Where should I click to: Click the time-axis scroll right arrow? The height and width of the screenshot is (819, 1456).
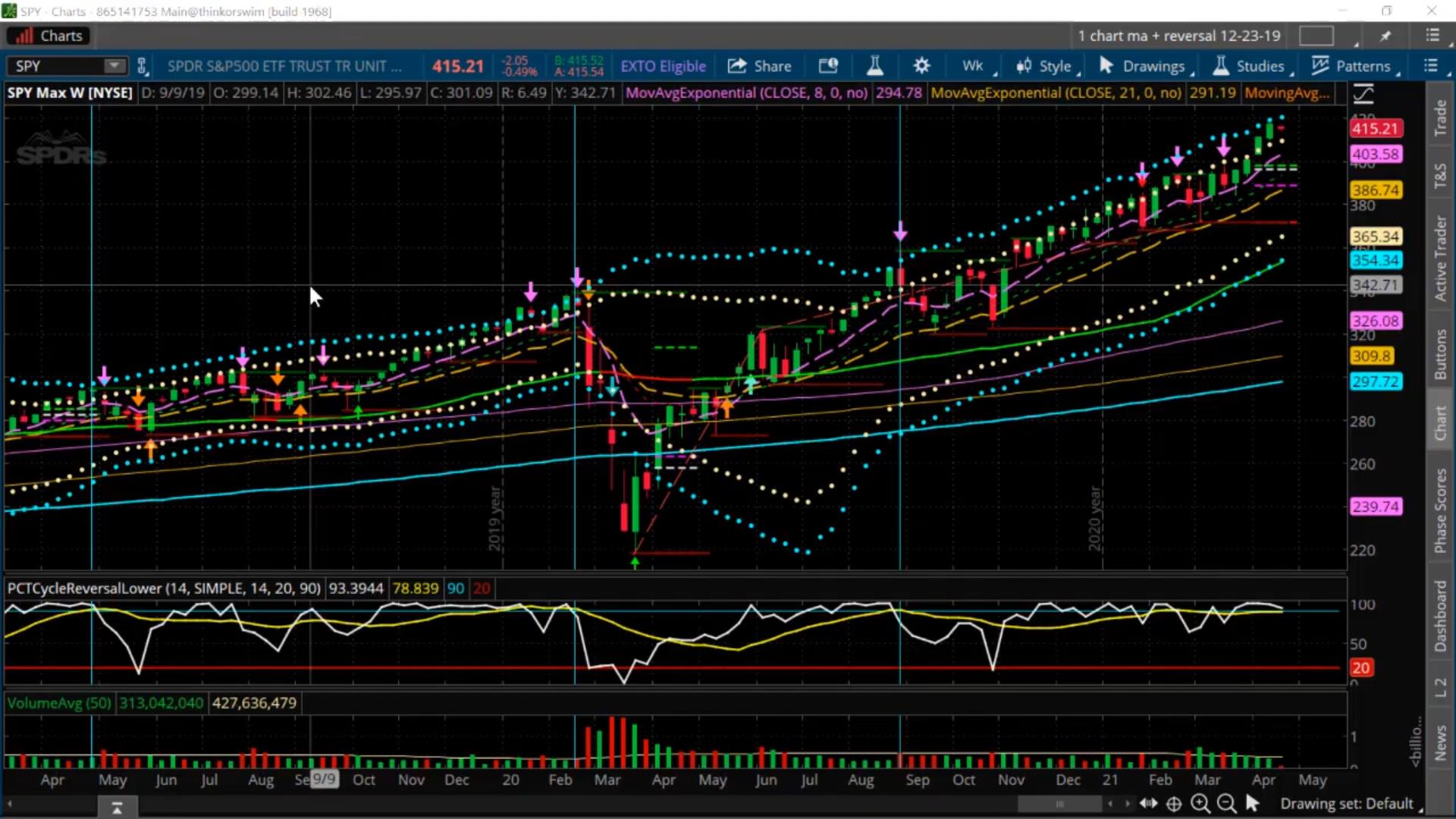point(1127,804)
